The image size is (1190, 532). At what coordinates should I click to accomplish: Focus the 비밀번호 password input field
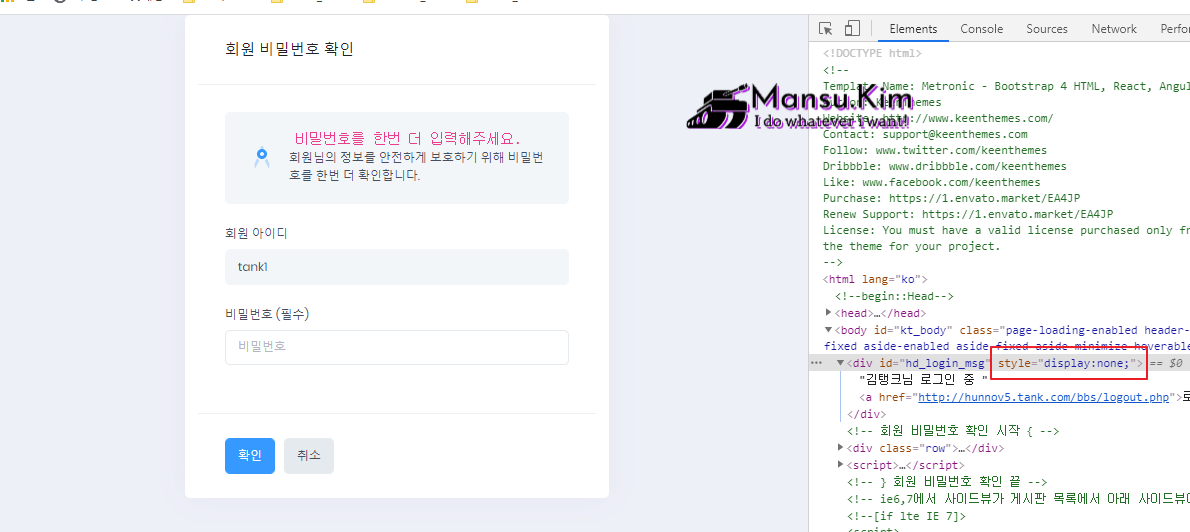click(x=396, y=347)
